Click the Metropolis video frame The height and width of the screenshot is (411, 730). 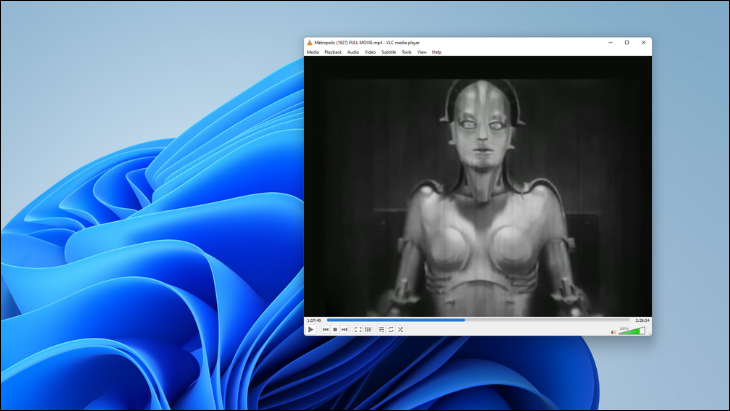click(x=478, y=186)
